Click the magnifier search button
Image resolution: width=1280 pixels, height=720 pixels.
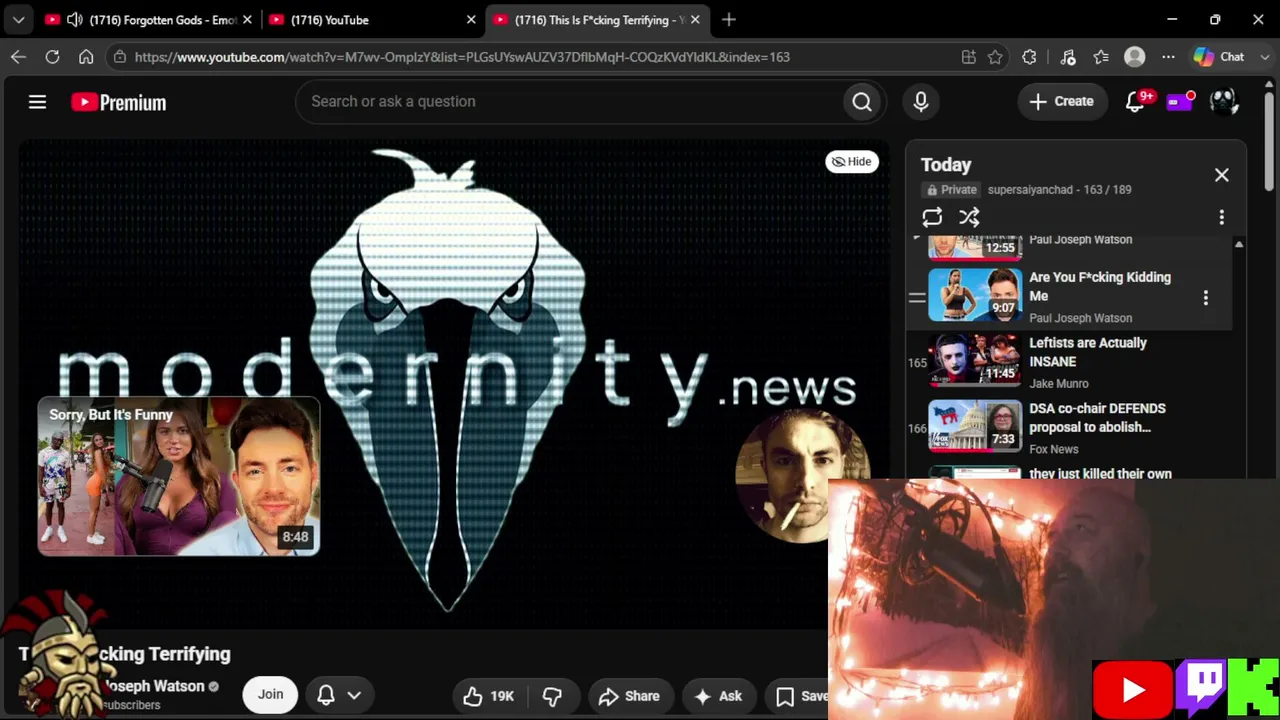862,102
